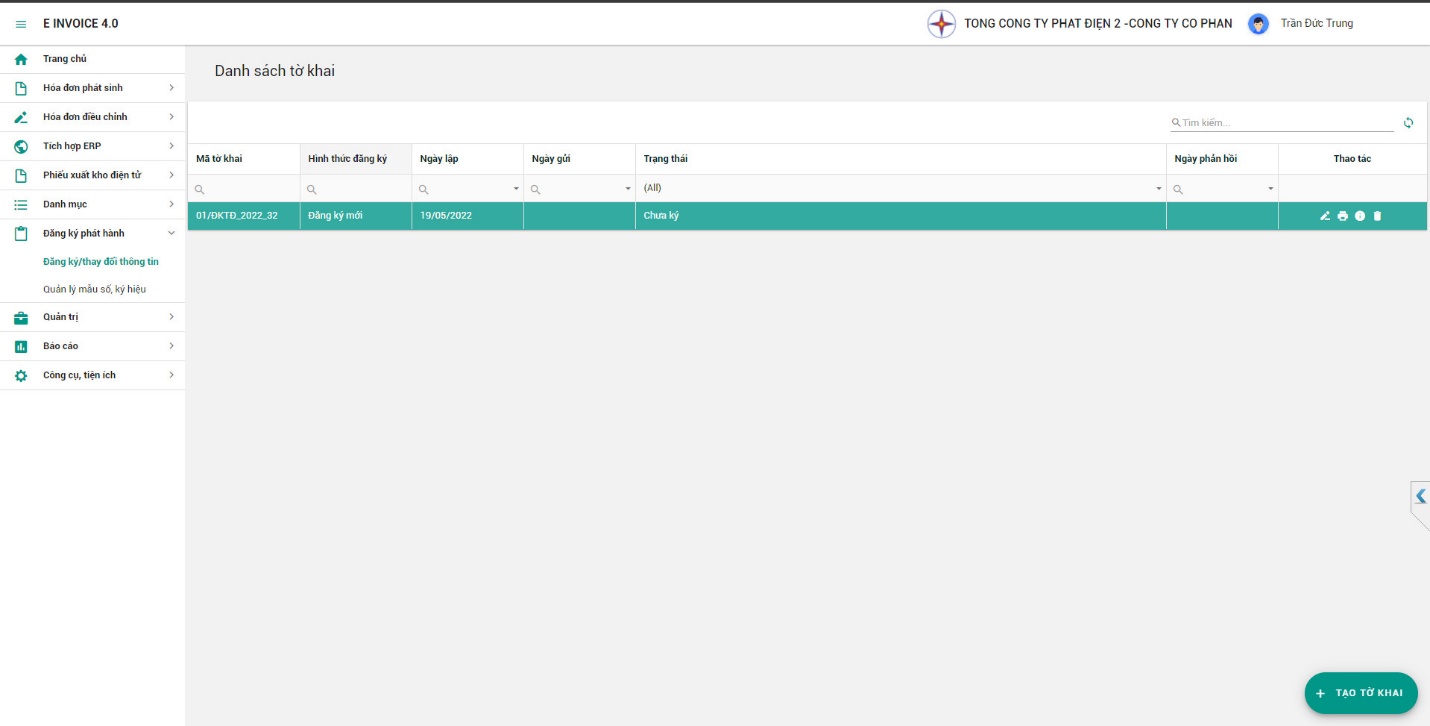Open Hóa đơn phát sinh menu

coord(92,88)
